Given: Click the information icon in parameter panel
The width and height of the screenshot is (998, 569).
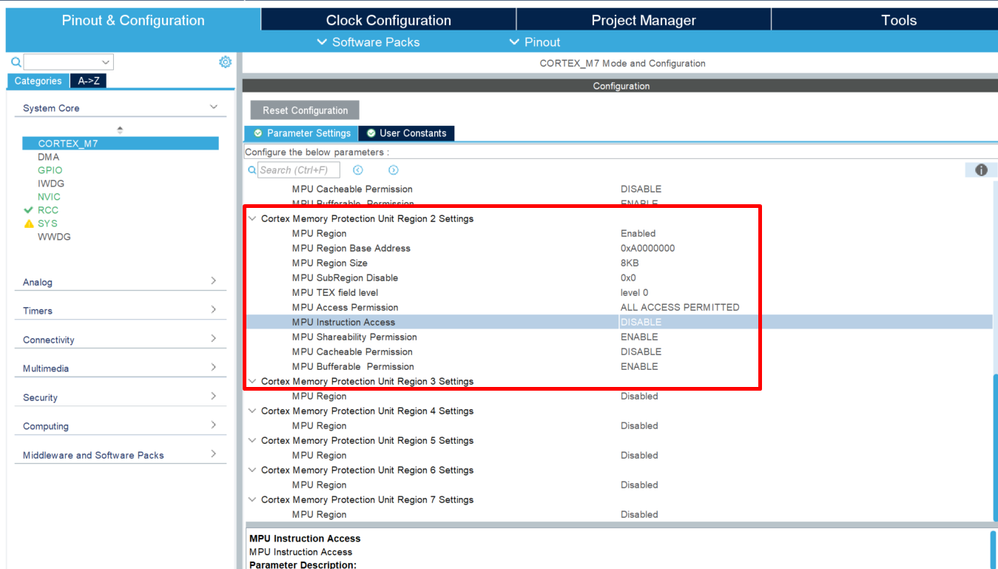Looking at the screenshot, I should [981, 170].
